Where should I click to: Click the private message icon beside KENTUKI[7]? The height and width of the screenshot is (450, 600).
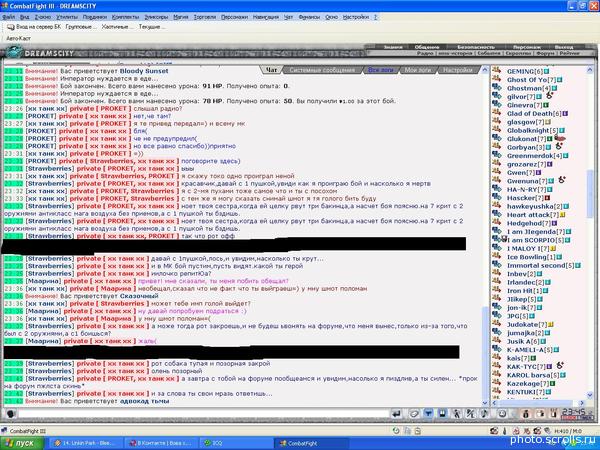point(497,390)
